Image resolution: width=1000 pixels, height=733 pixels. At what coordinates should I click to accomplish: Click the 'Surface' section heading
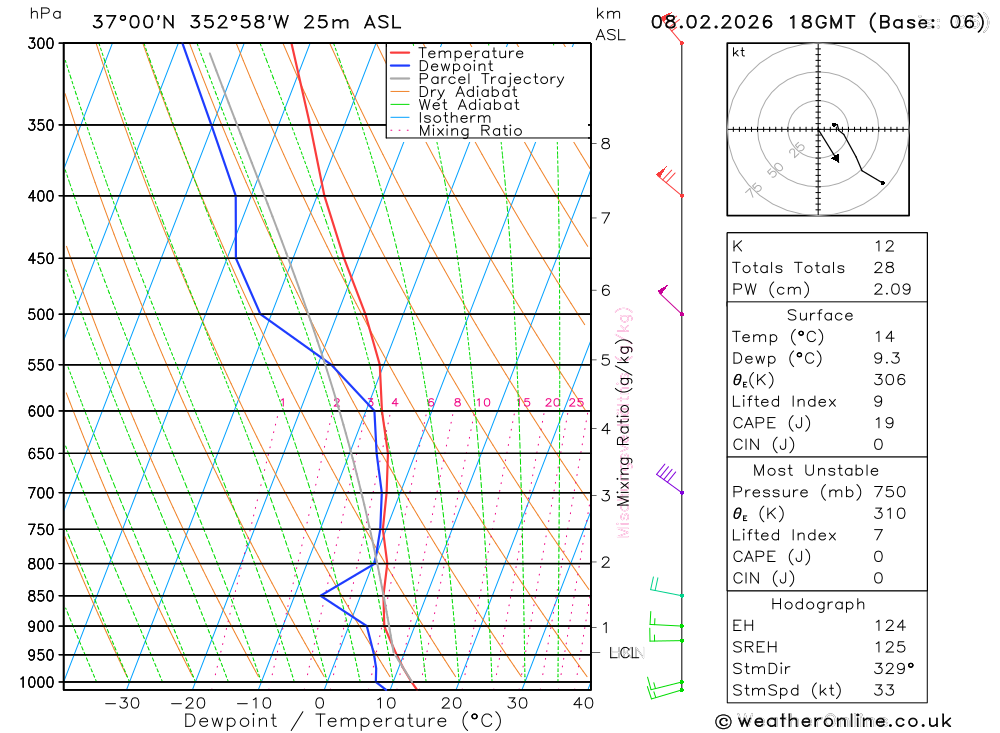[x=820, y=315]
